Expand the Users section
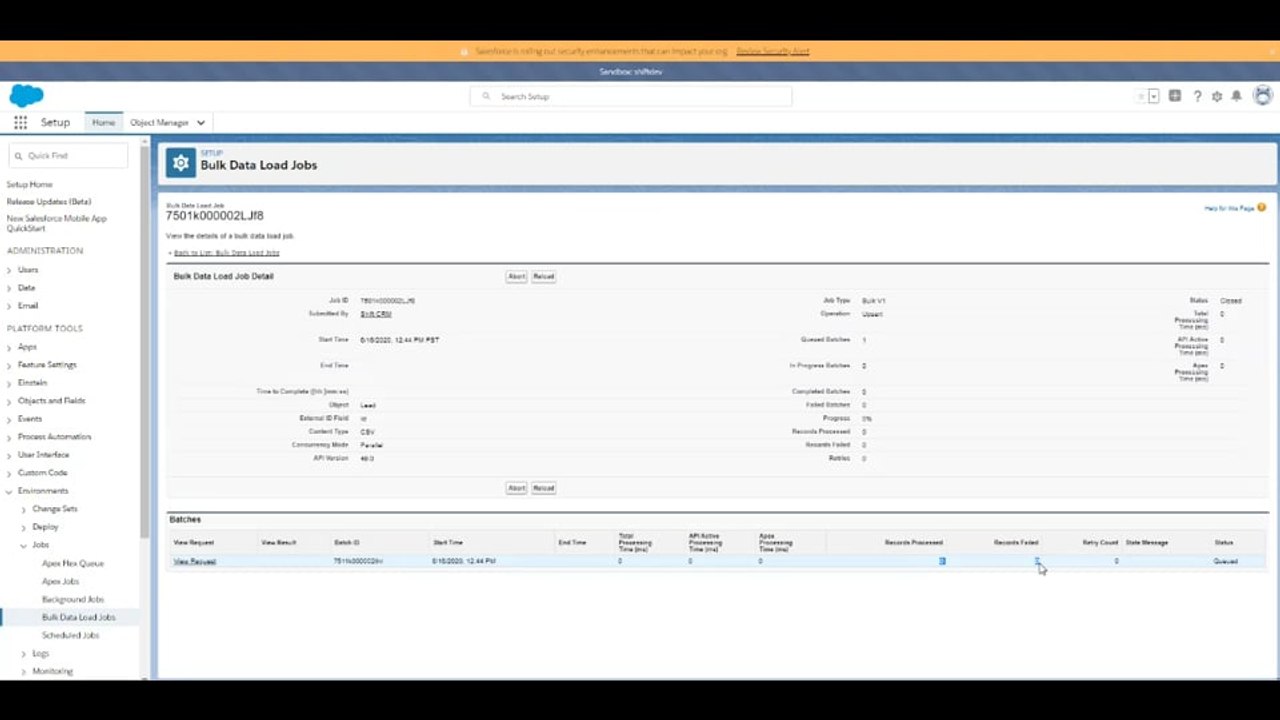This screenshot has height=720, width=1280. (9, 270)
